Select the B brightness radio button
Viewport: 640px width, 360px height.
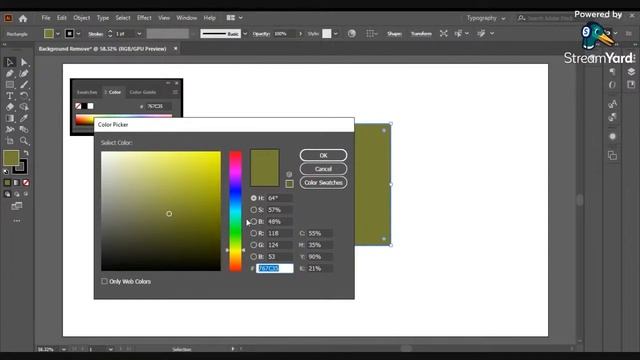click(x=254, y=222)
